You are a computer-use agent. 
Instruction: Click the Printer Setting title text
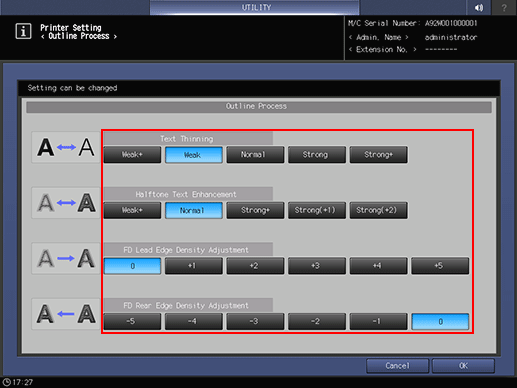[71, 28]
